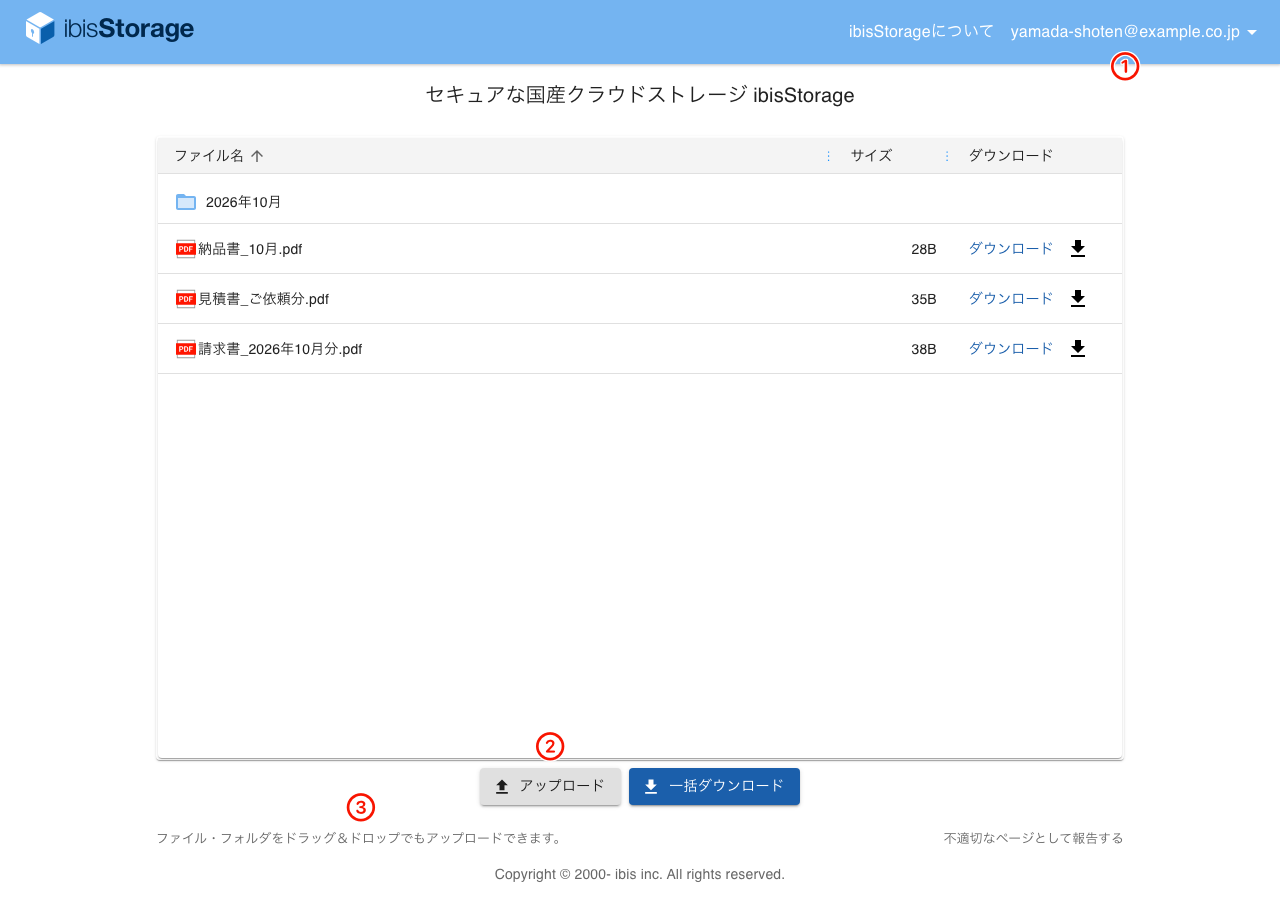Screen dimensions: 1280x900
Task: Select file name 納品書_10月.pdf
Action: [x=250, y=249]
